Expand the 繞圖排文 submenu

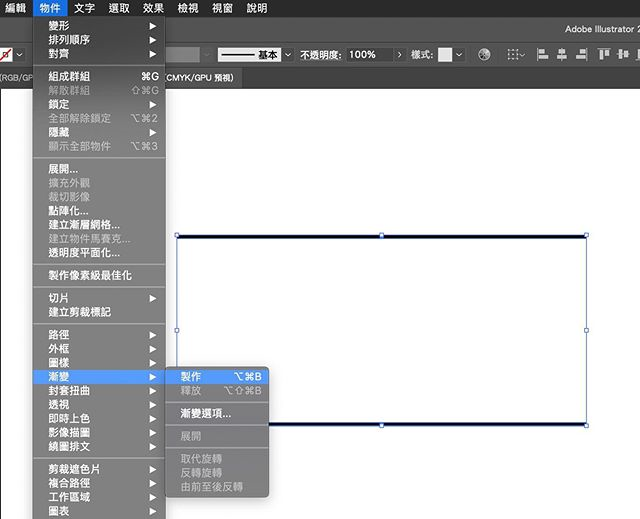(99, 446)
